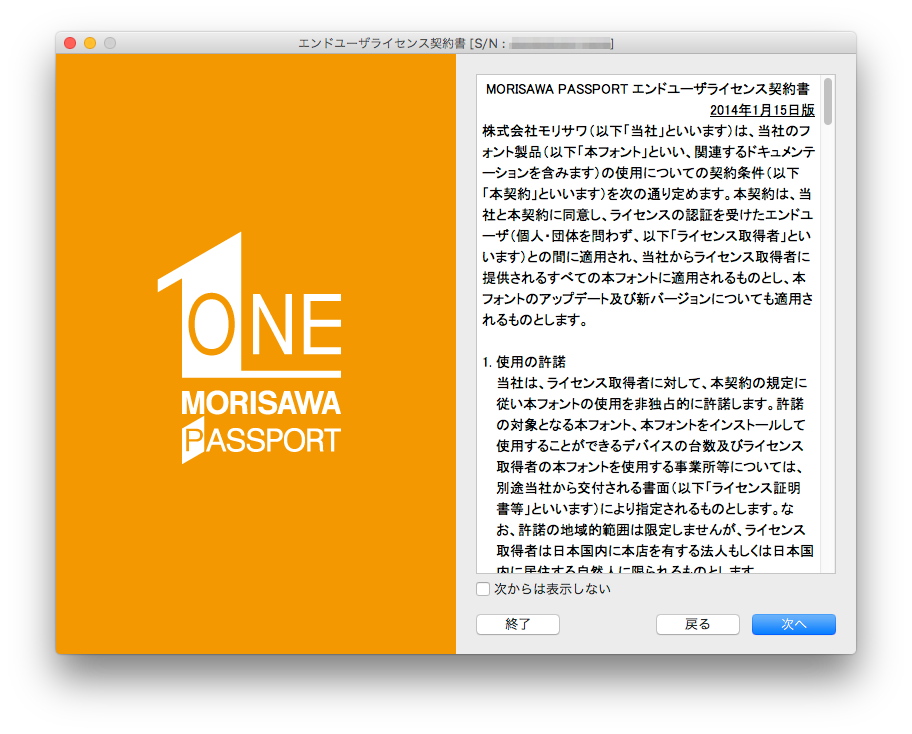Click the underlined 2014年1月15日版 date text
The width and height of the screenshot is (912, 734).
coord(762,110)
